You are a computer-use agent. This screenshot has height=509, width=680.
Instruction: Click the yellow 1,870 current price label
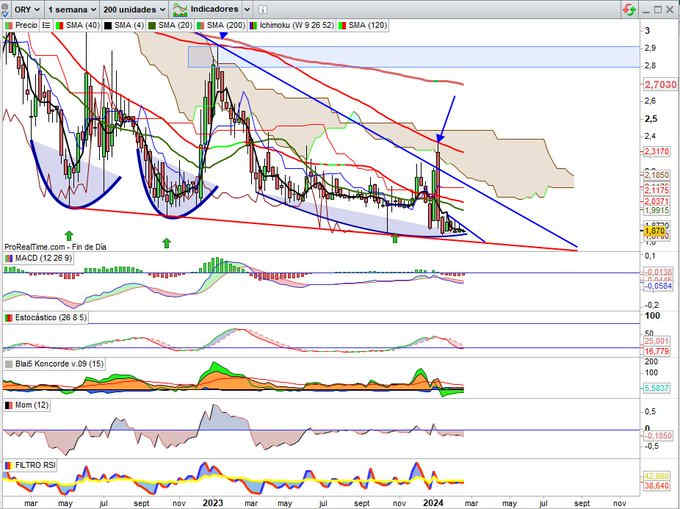tap(654, 231)
